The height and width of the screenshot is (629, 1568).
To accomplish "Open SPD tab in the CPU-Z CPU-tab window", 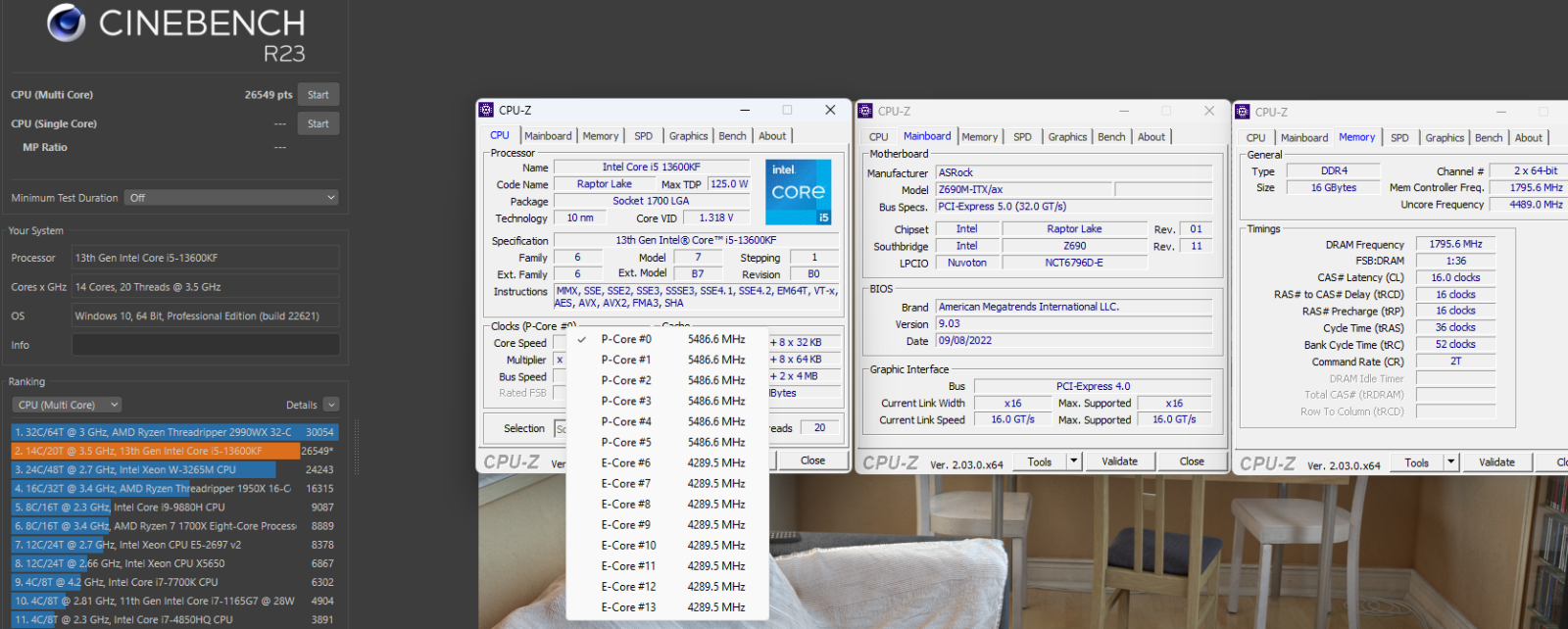I will (x=643, y=136).
